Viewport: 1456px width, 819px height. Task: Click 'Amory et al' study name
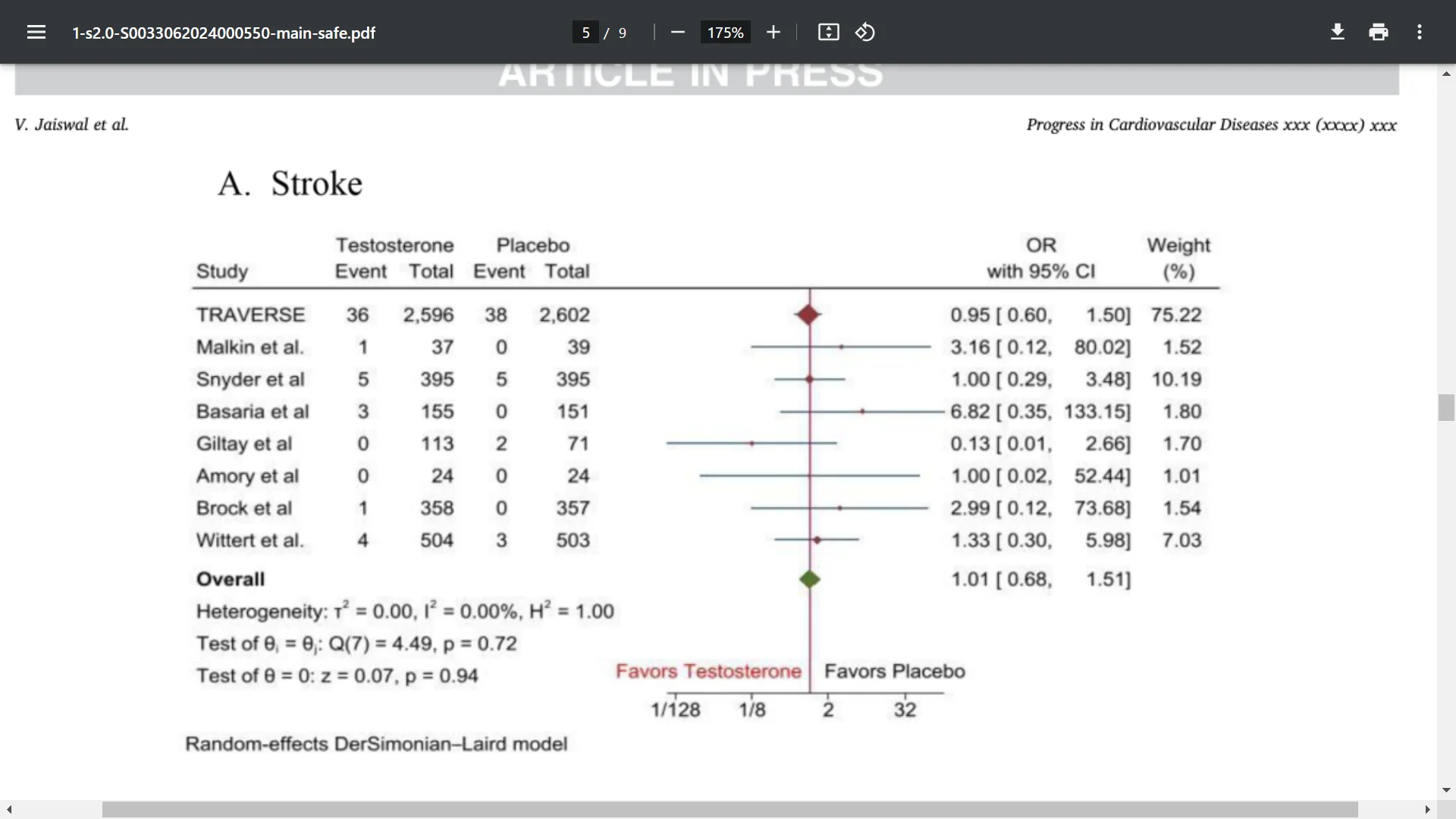click(247, 476)
